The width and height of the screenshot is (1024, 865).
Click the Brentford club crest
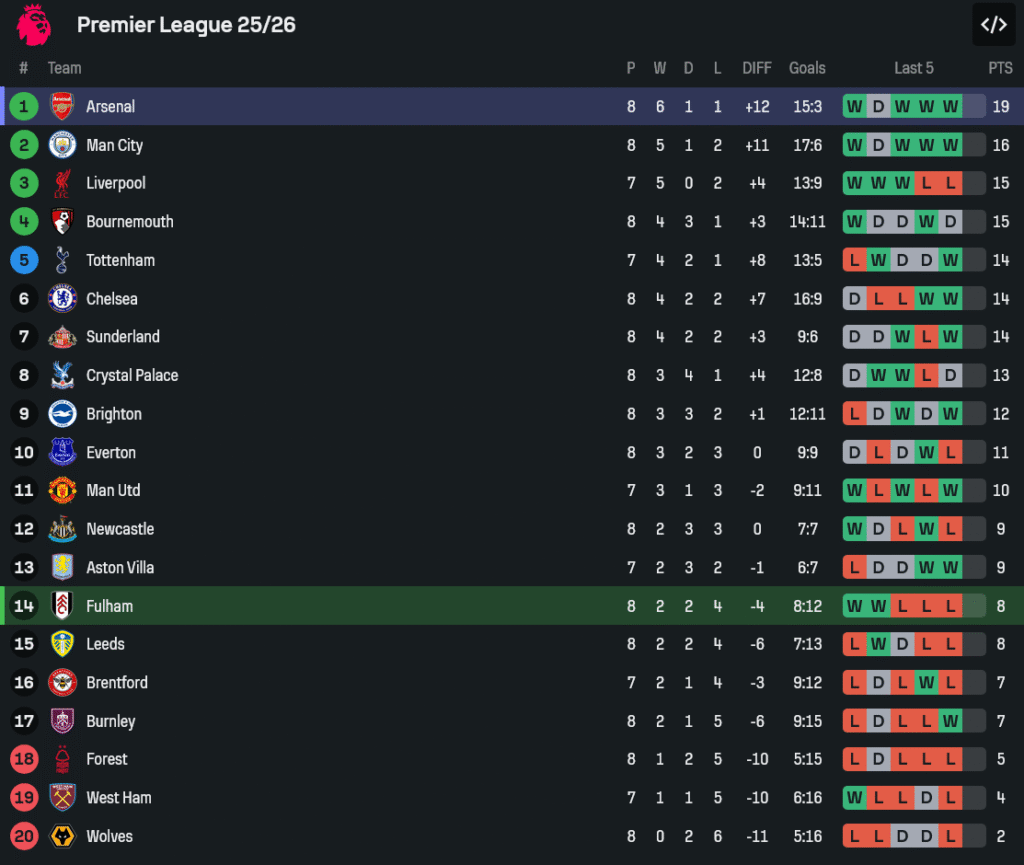[62, 682]
